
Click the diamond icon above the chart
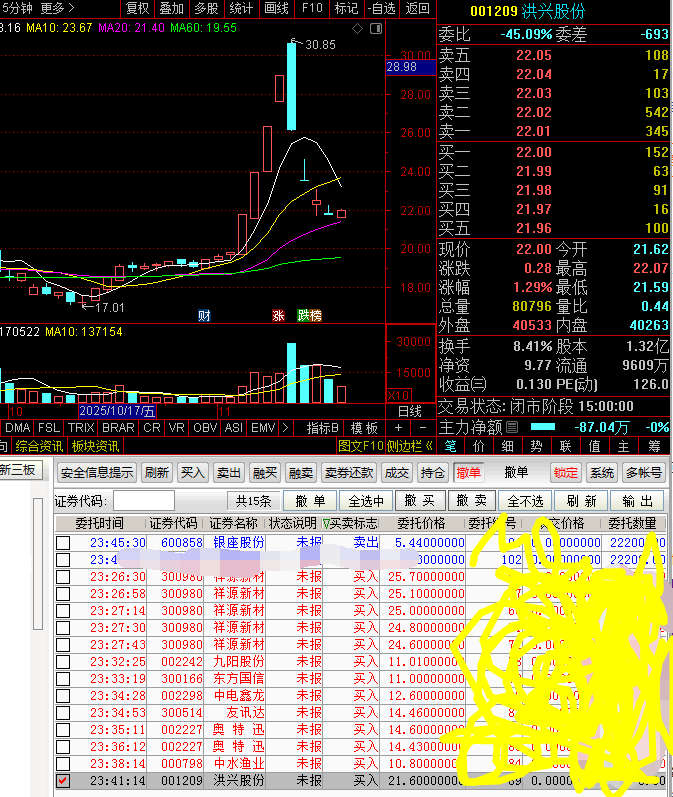pos(357,28)
